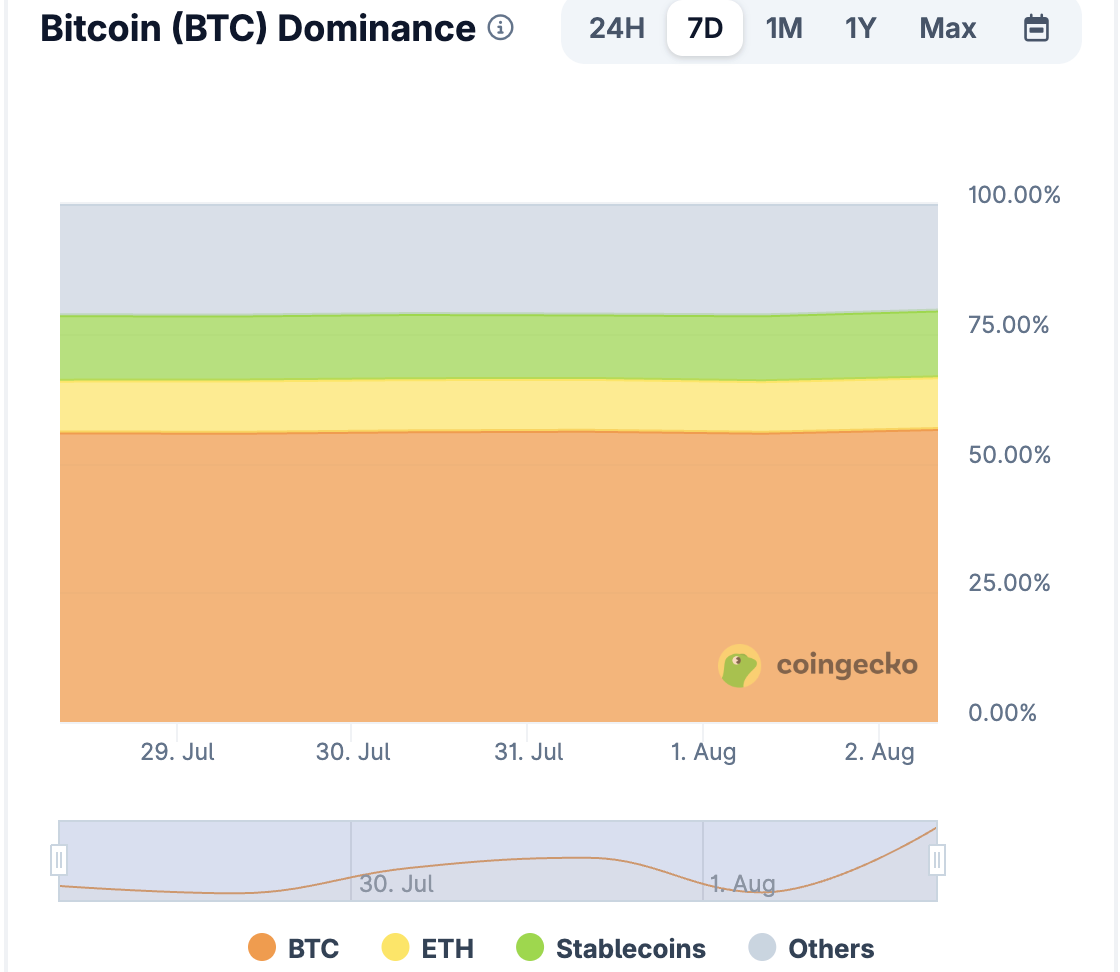The height and width of the screenshot is (972, 1120).
Task: Click the navigator mini chart at 1. Aug
Action: click(x=743, y=883)
